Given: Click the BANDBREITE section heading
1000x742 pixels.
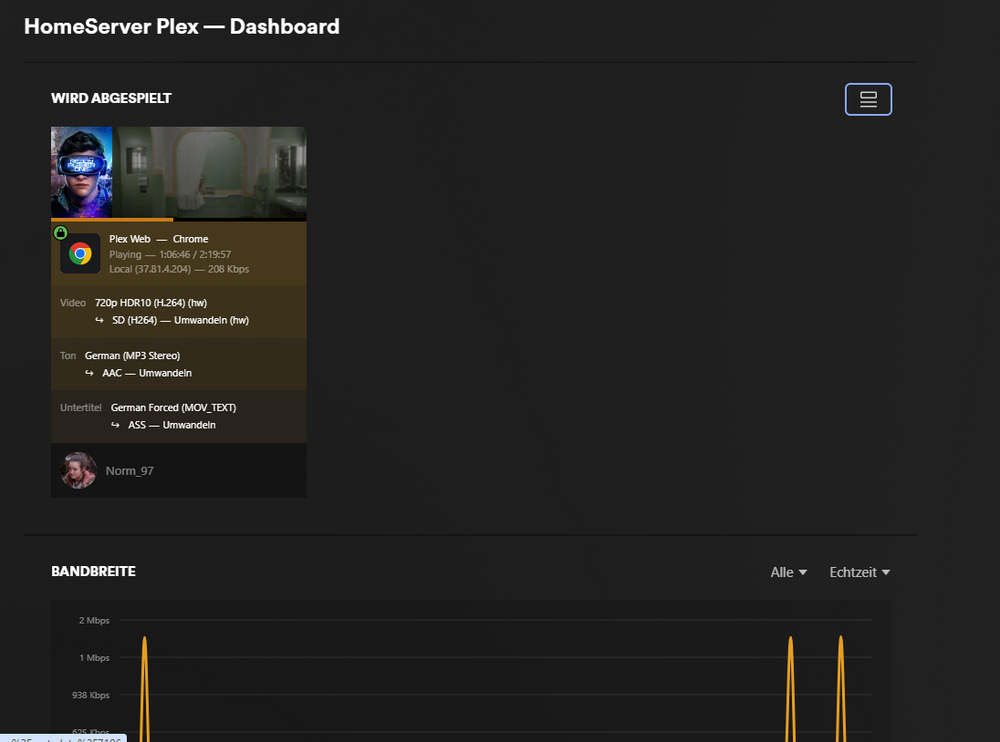Looking at the screenshot, I should pos(94,572).
